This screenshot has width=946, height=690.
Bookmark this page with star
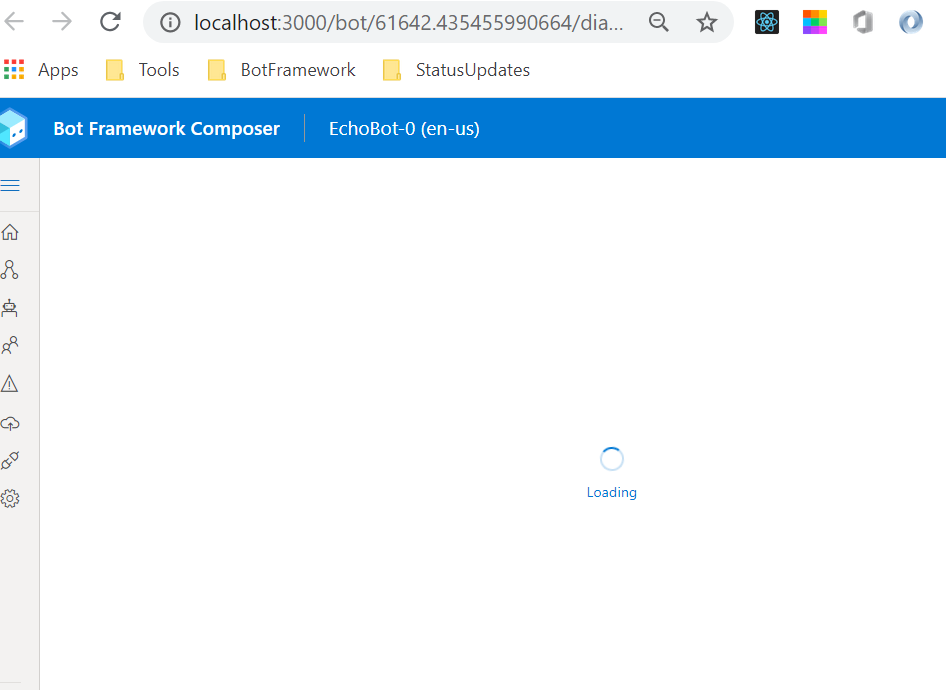[x=706, y=23]
